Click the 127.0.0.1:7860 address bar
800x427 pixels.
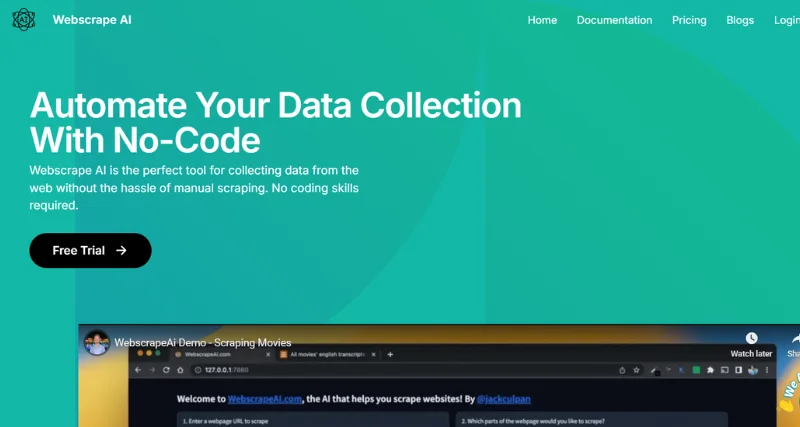tap(418, 370)
